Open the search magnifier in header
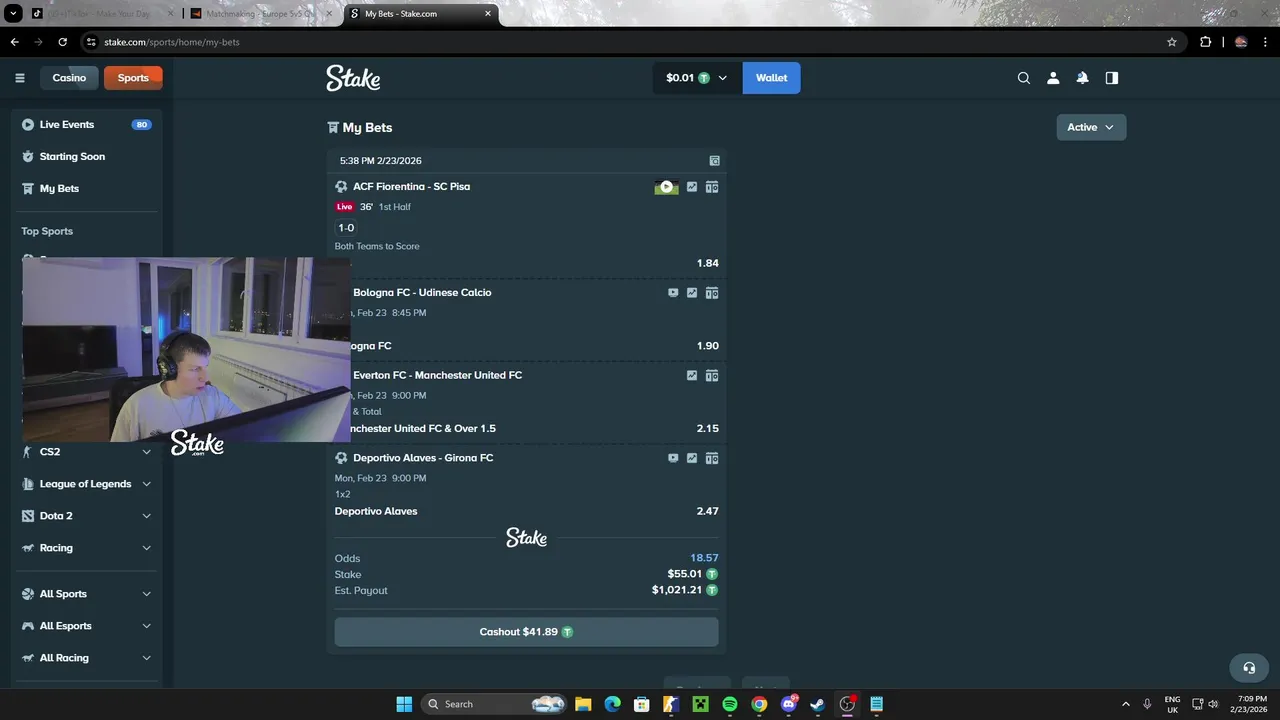The height and width of the screenshot is (720, 1280). 1024,78
